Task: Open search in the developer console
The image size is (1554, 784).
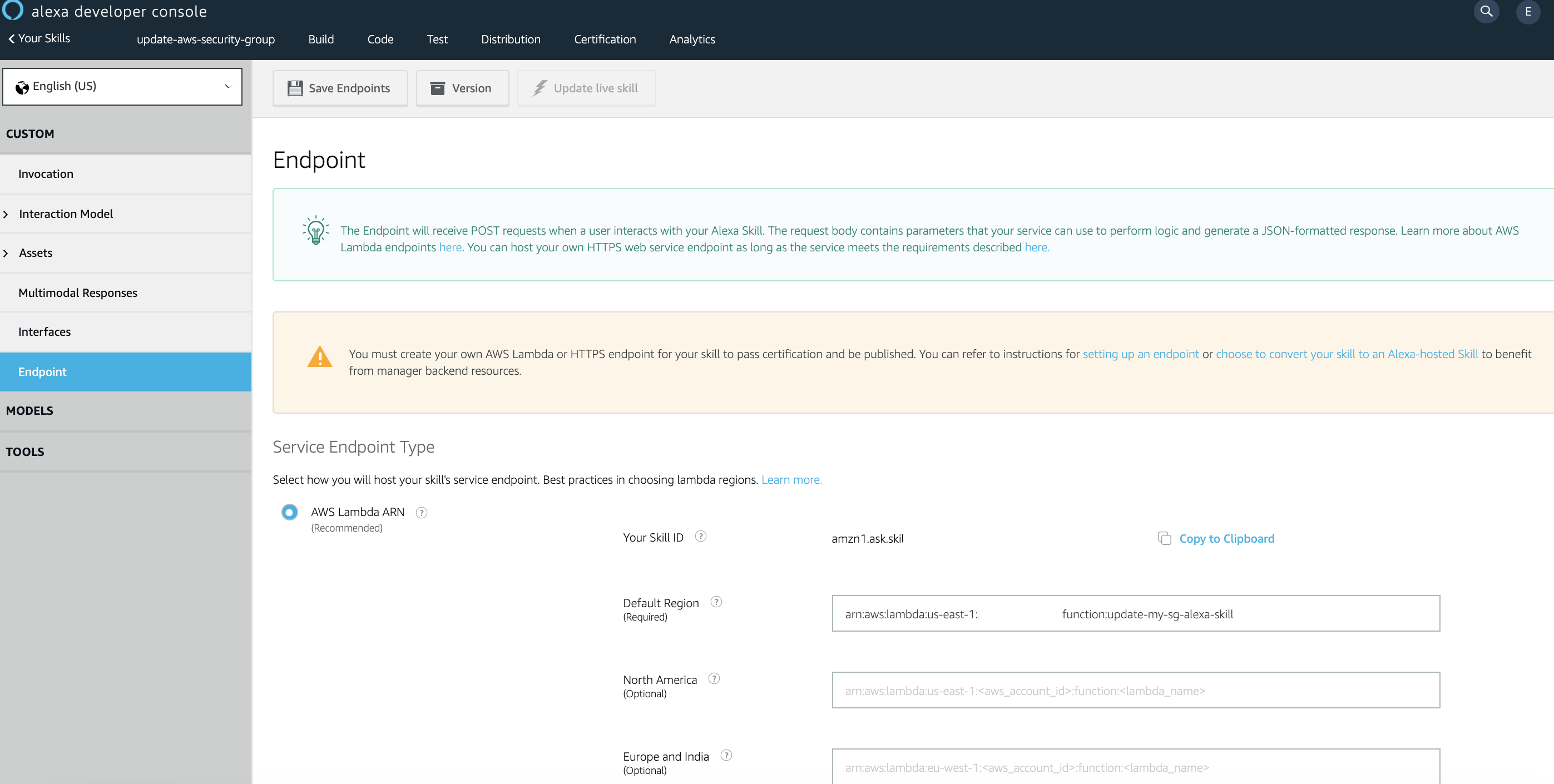Action: pos(1487,11)
